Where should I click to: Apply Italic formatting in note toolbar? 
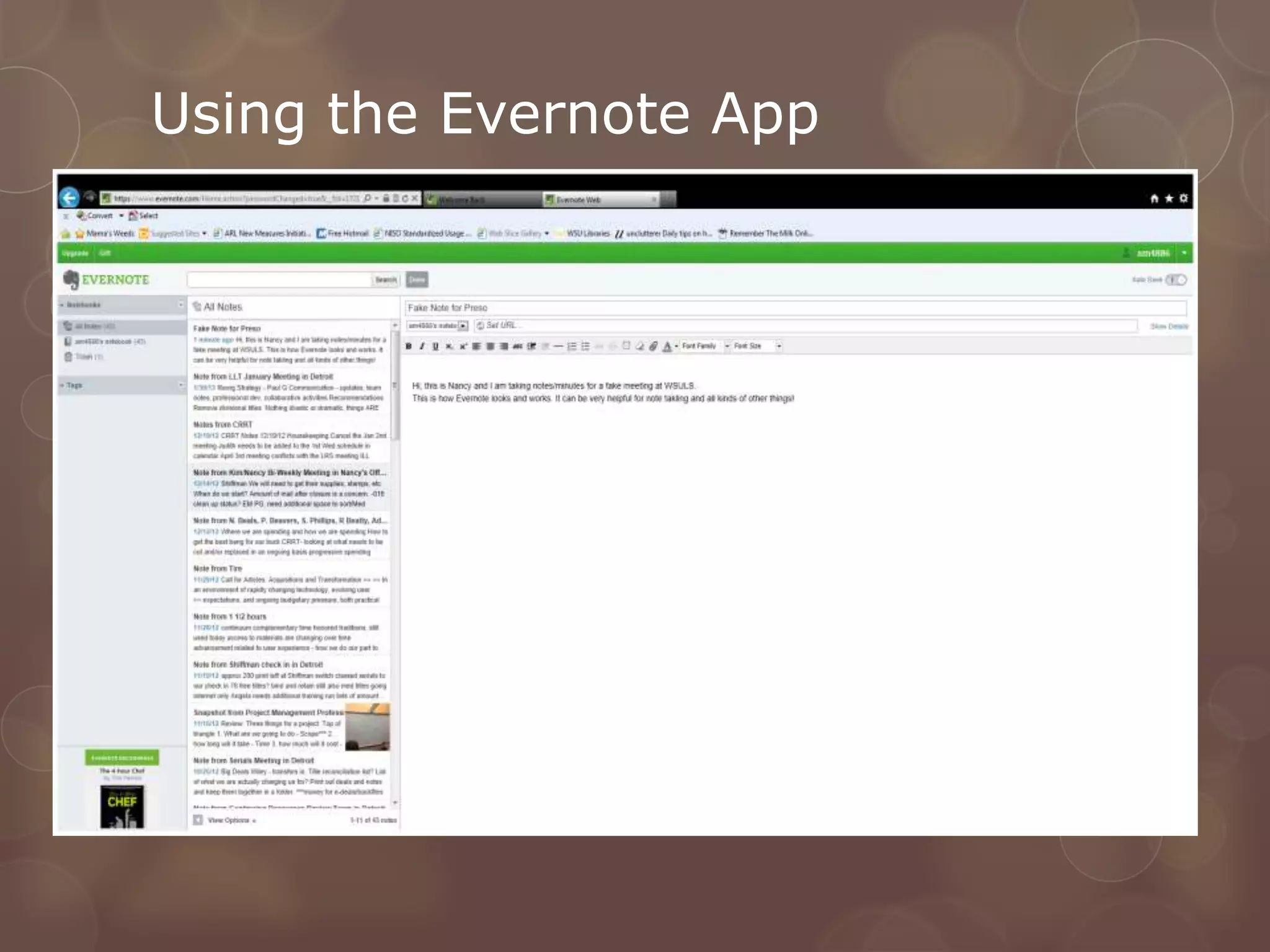point(422,346)
